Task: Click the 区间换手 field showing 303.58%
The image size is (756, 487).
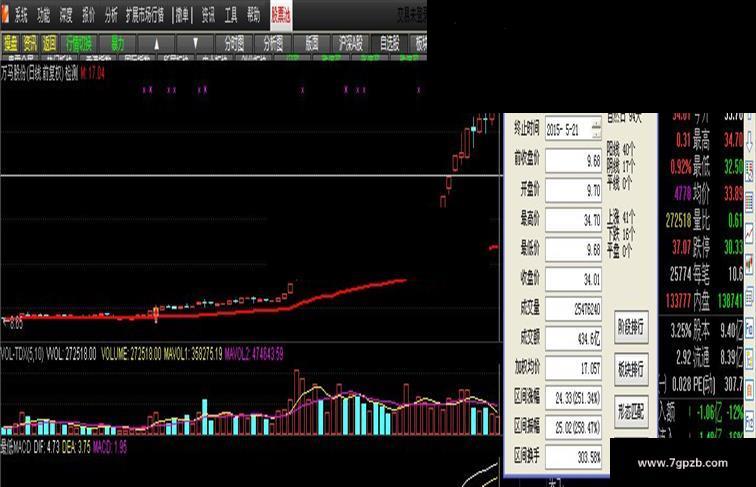Action: (573, 457)
